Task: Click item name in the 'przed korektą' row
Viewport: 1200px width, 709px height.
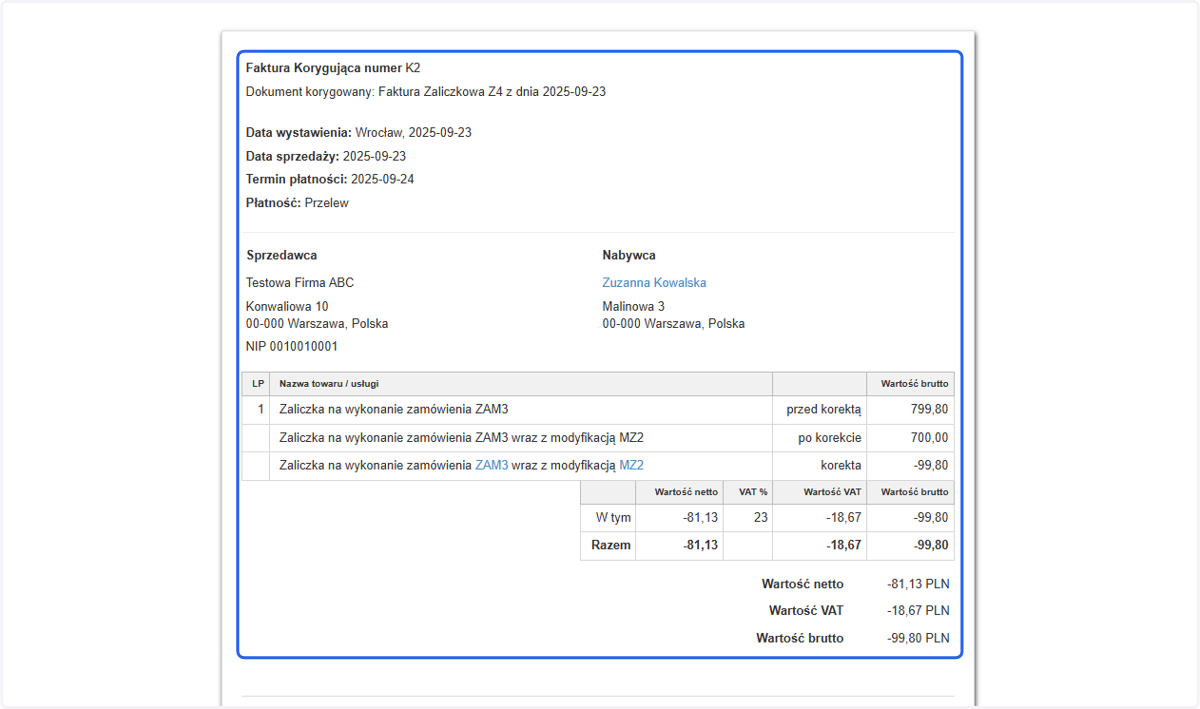Action: coord(394,409)
